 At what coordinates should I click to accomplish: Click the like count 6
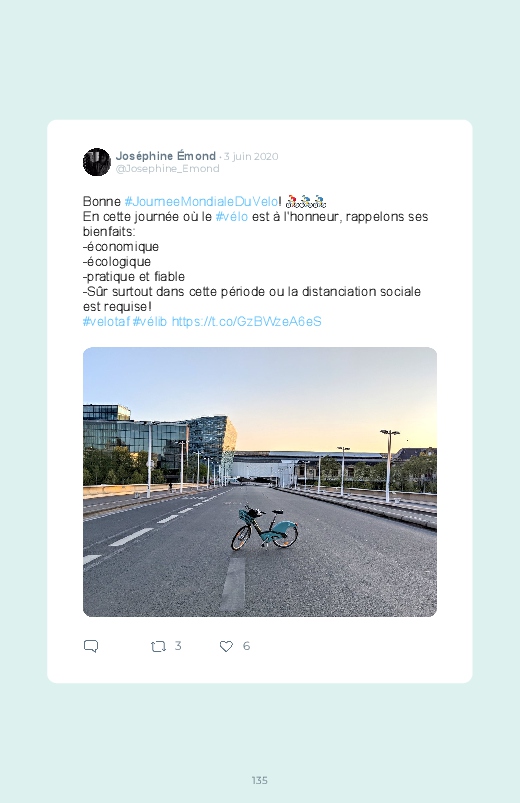coord(246,646)
